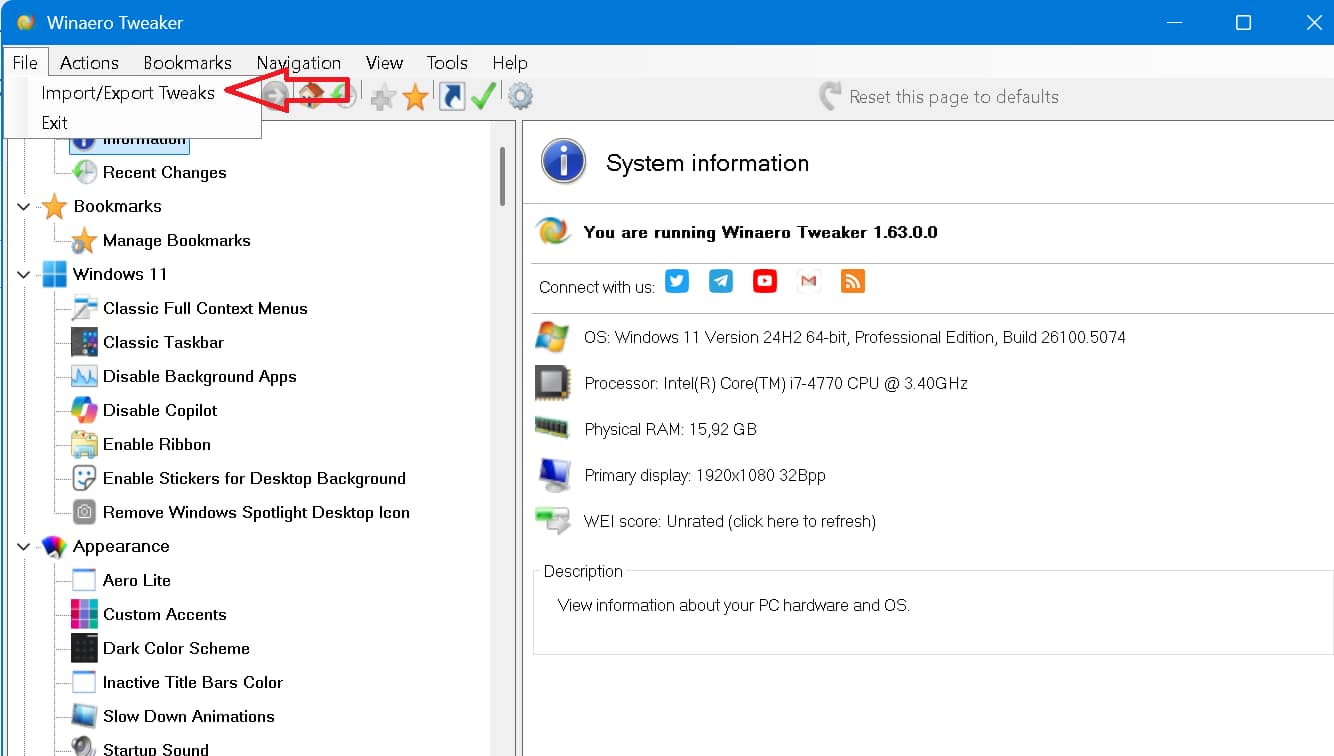Image resolution: width=1334 pixels, height=756 pixels.
Task: Select Slow Down Animations tweak
Action: [x=188, y=716]
